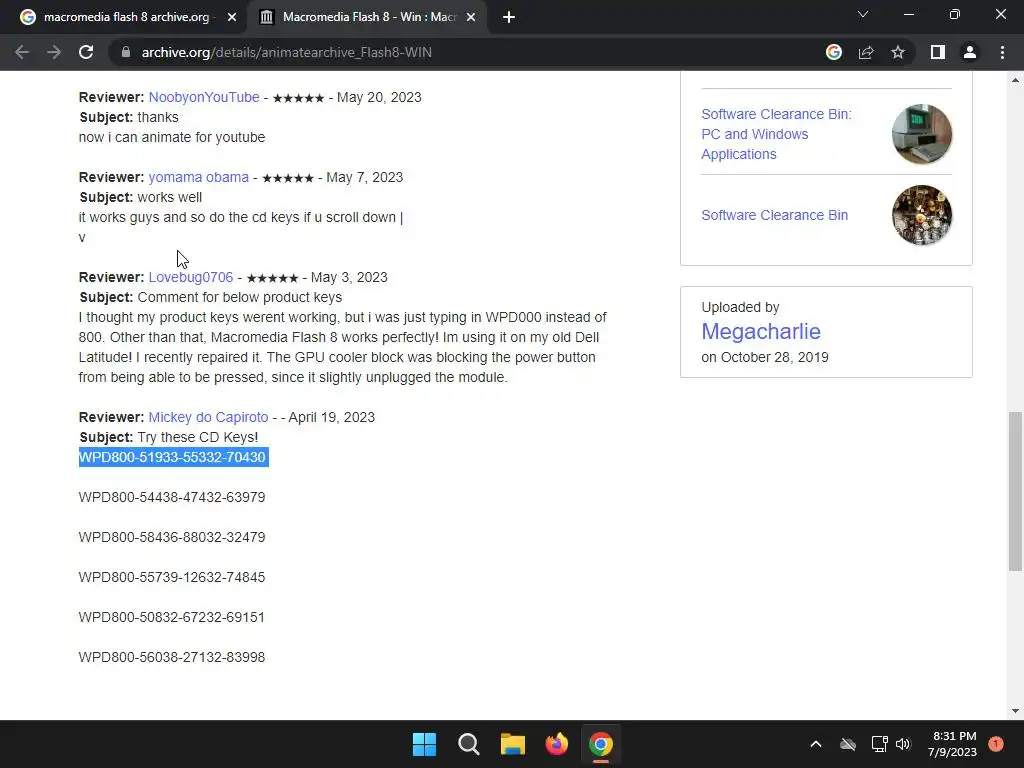
Task: Click the Software Clearance Bin thumbnail
Action: tap(921, 216)
